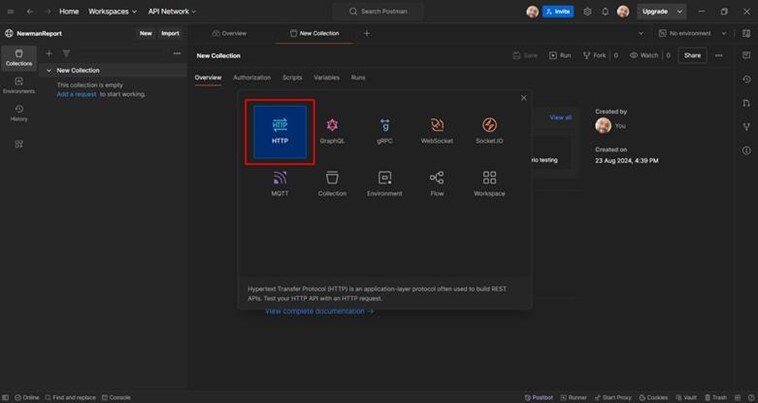This screenshot has height=403, width=758.
Task: Open History in the left sidebar
Action: coord(19,113)
